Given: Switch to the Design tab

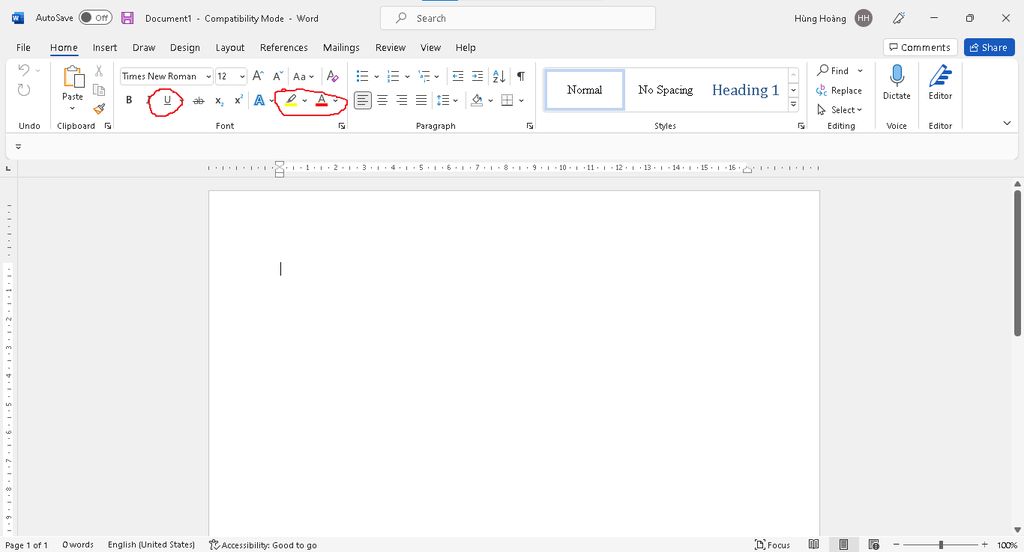Looking at the screenshot, I should [185, 48].
